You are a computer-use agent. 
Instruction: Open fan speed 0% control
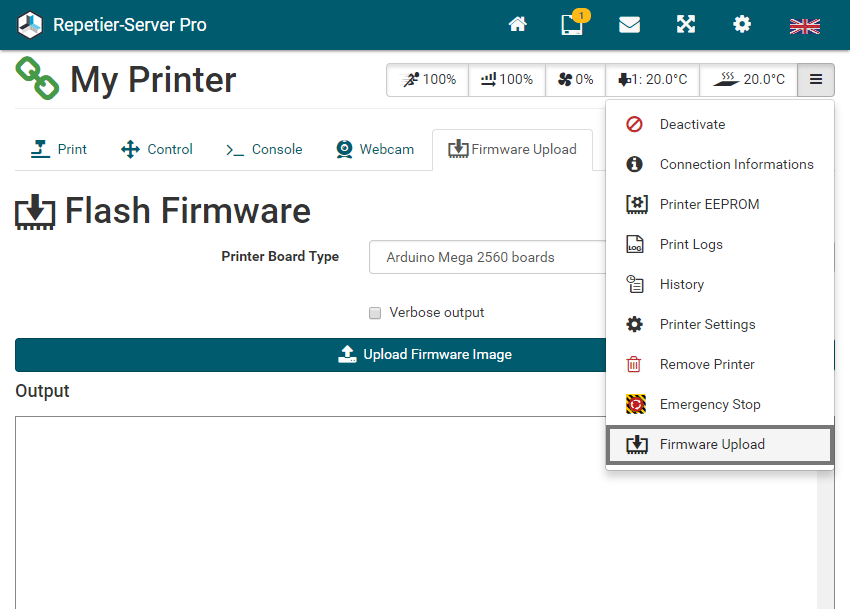[x=575, y=80]
